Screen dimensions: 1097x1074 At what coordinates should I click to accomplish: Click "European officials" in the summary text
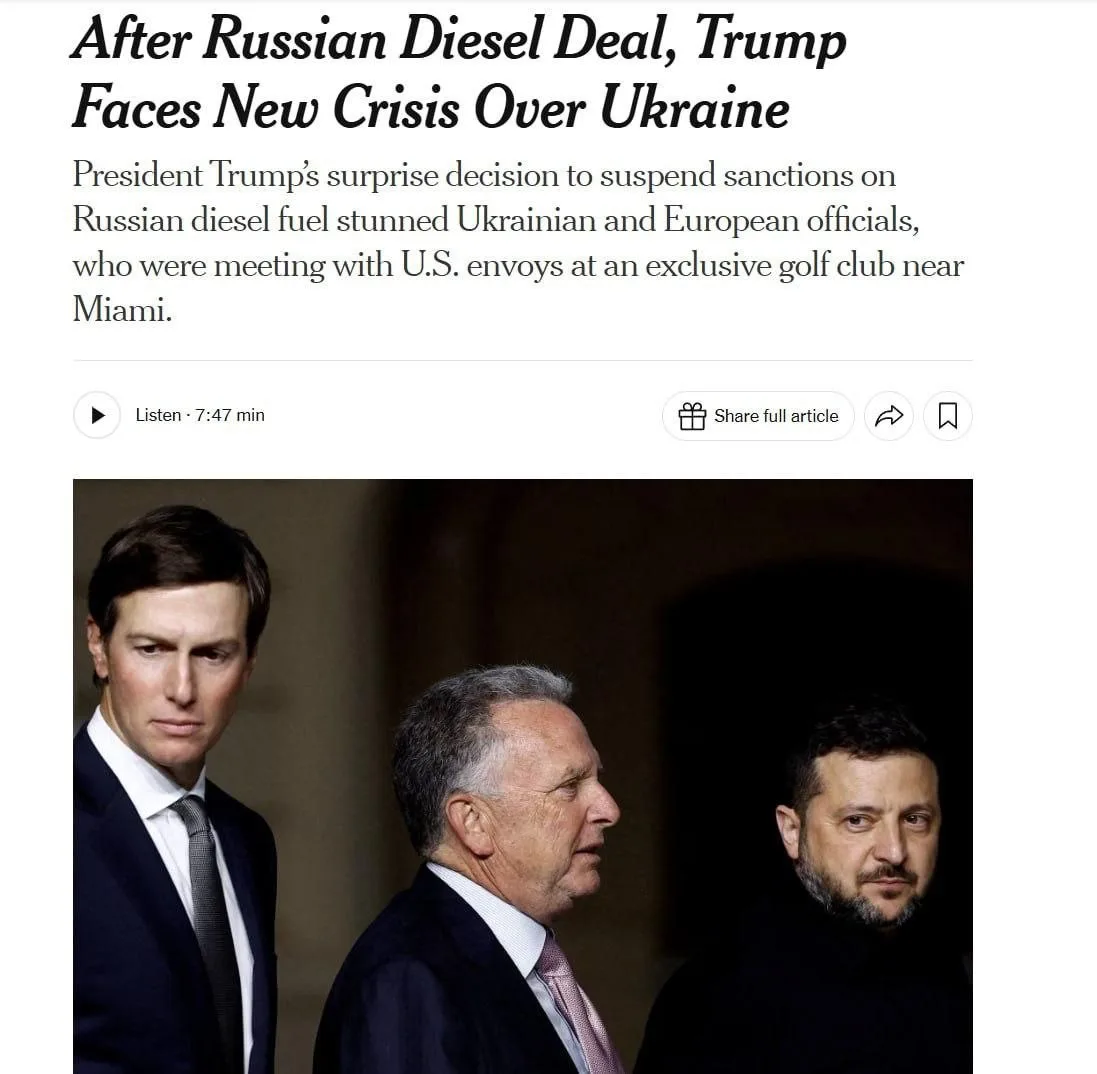pos(789,220)
